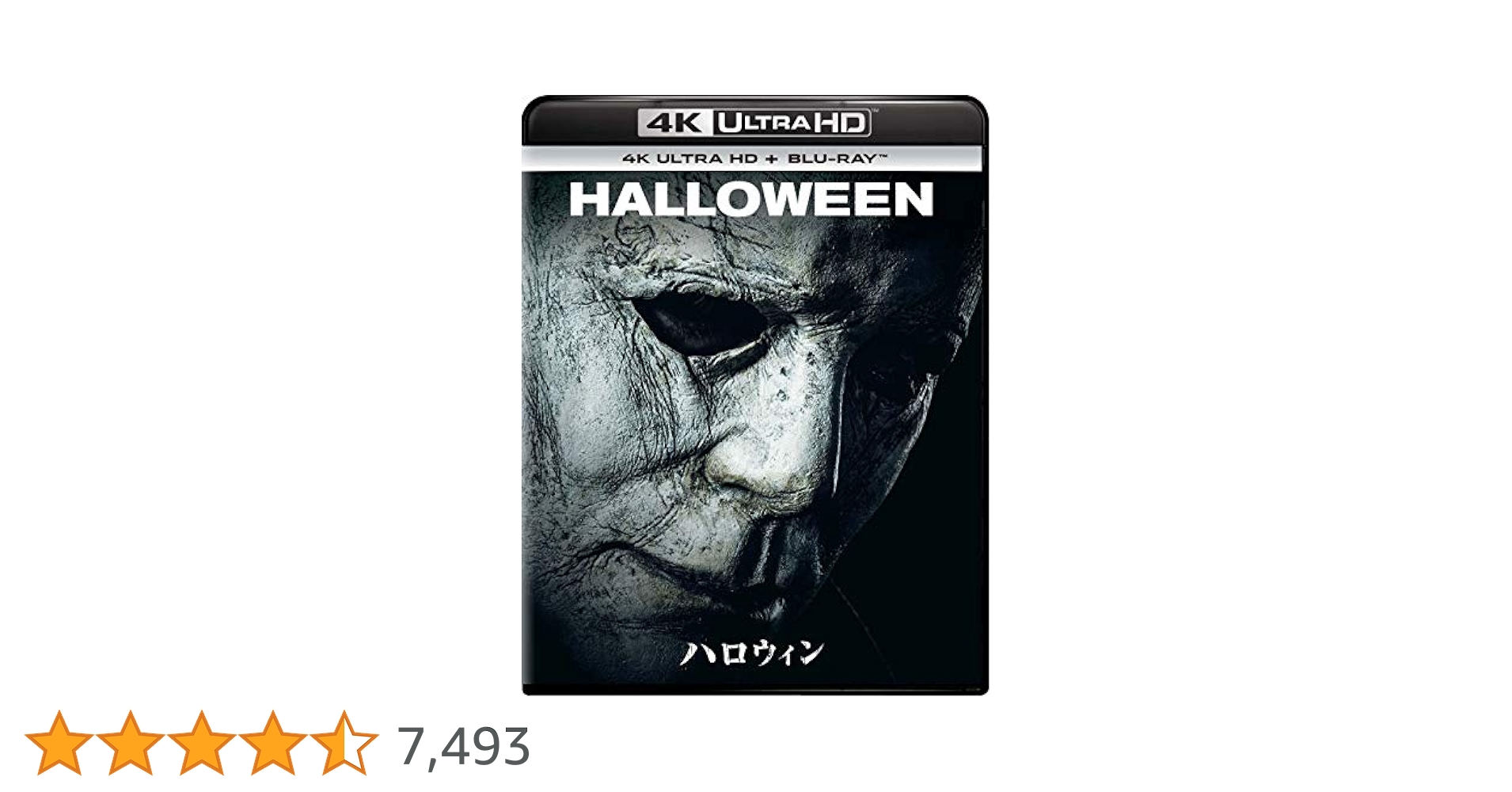Click the Japanese ハロウィン title on cover
Image resolution: width=1512 pixels, height=792 pixels.
click(752, 653)
